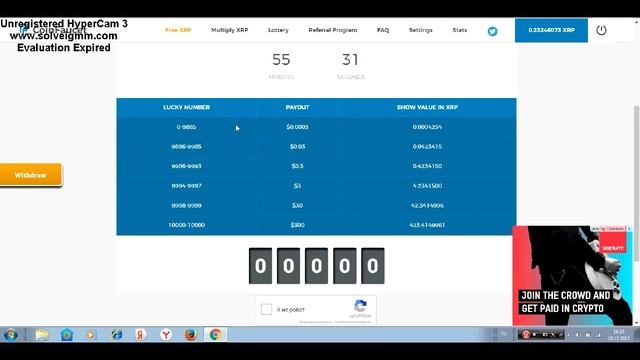Click the language indicator in taskbar

click(x=504, y=334)
